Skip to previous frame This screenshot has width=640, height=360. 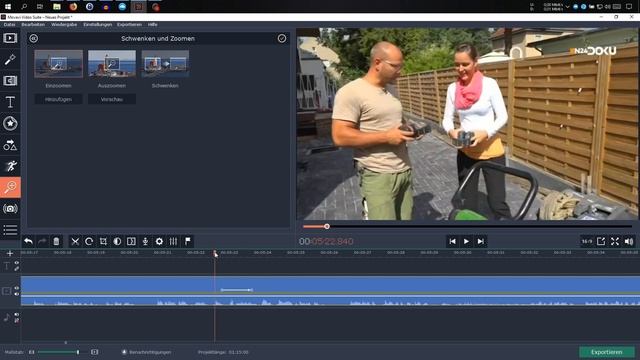pos(452,241)
